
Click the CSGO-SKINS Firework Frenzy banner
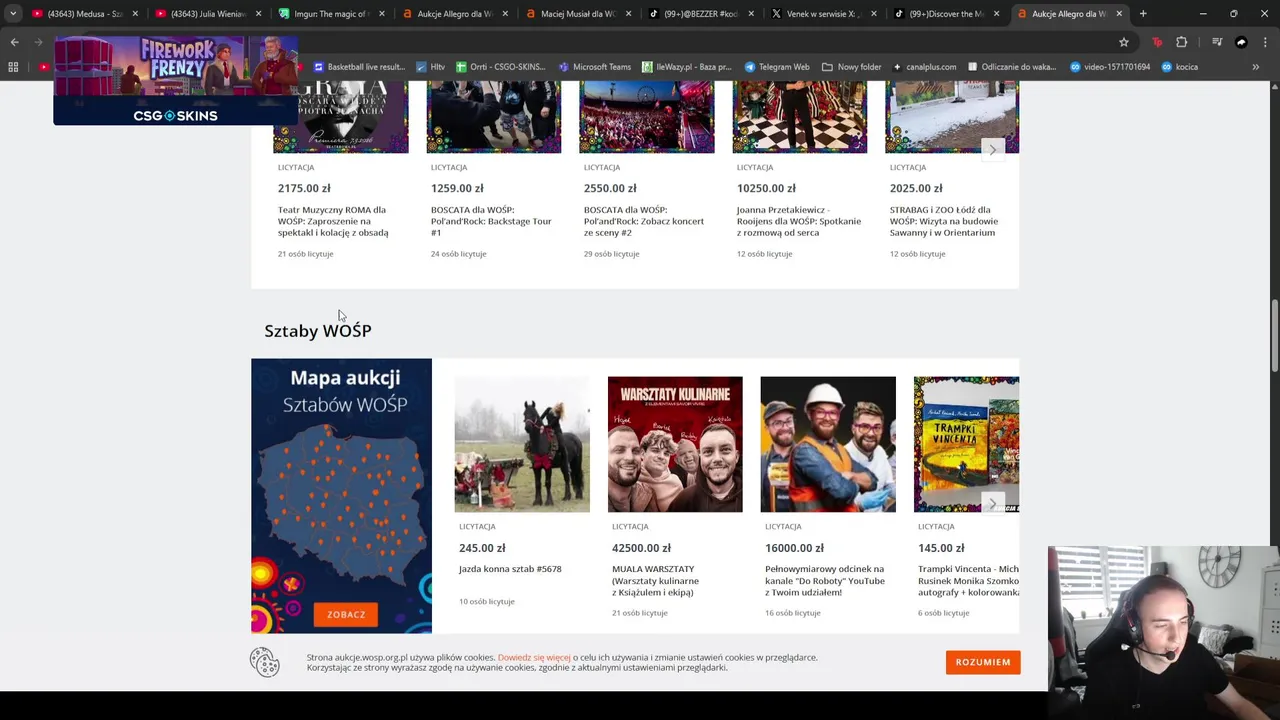[x=175, y=80]
